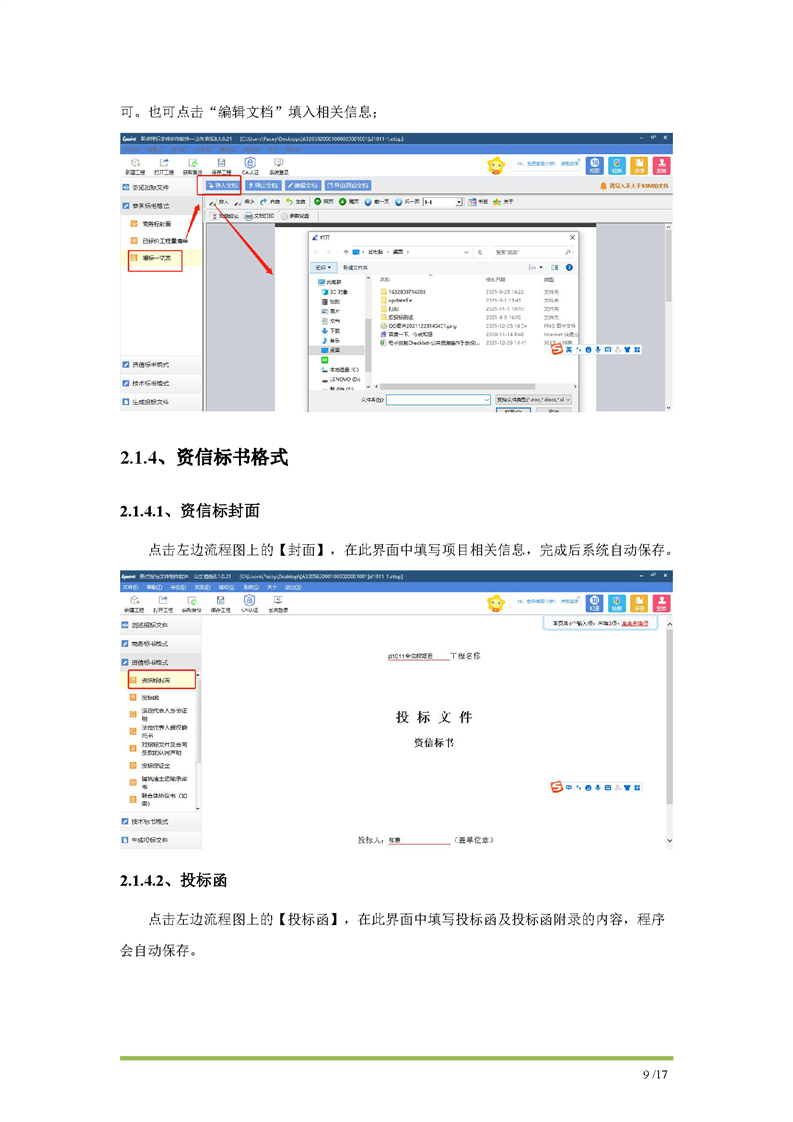This screenshot has height=1122, width=793.
Task: Open the file type filter dropdown in dialog
Action: (x=535, y=399)
